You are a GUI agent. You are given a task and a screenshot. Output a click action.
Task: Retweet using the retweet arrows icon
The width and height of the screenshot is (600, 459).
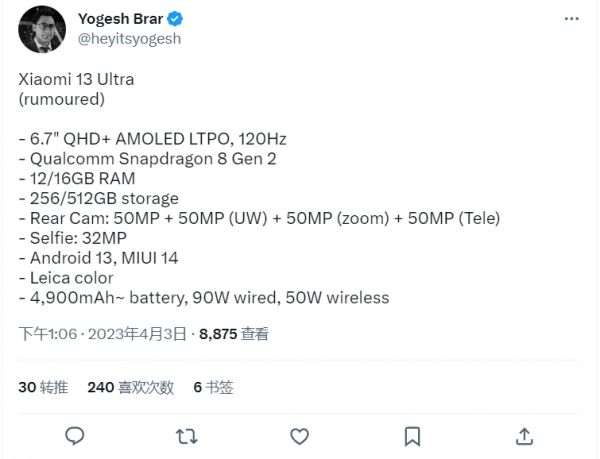186,436
